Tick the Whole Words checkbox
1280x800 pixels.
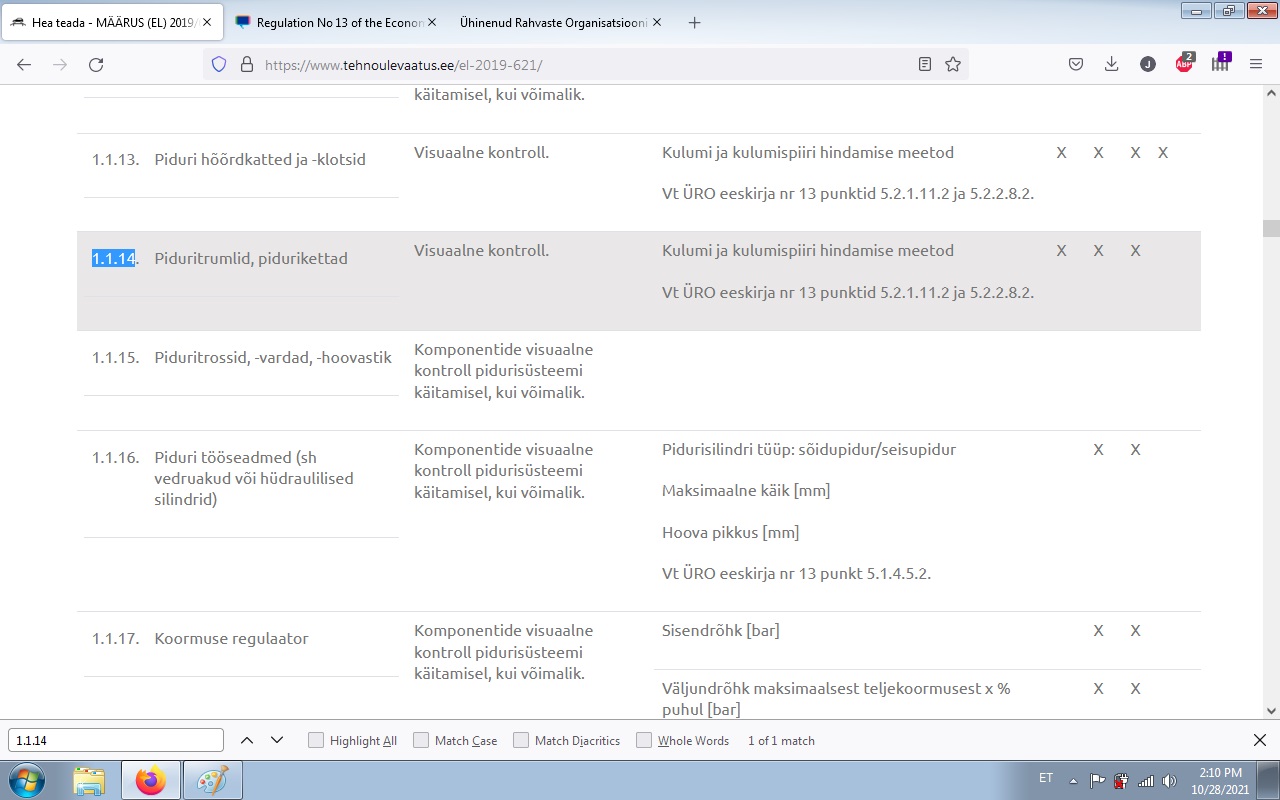click(x=644, y=741)
